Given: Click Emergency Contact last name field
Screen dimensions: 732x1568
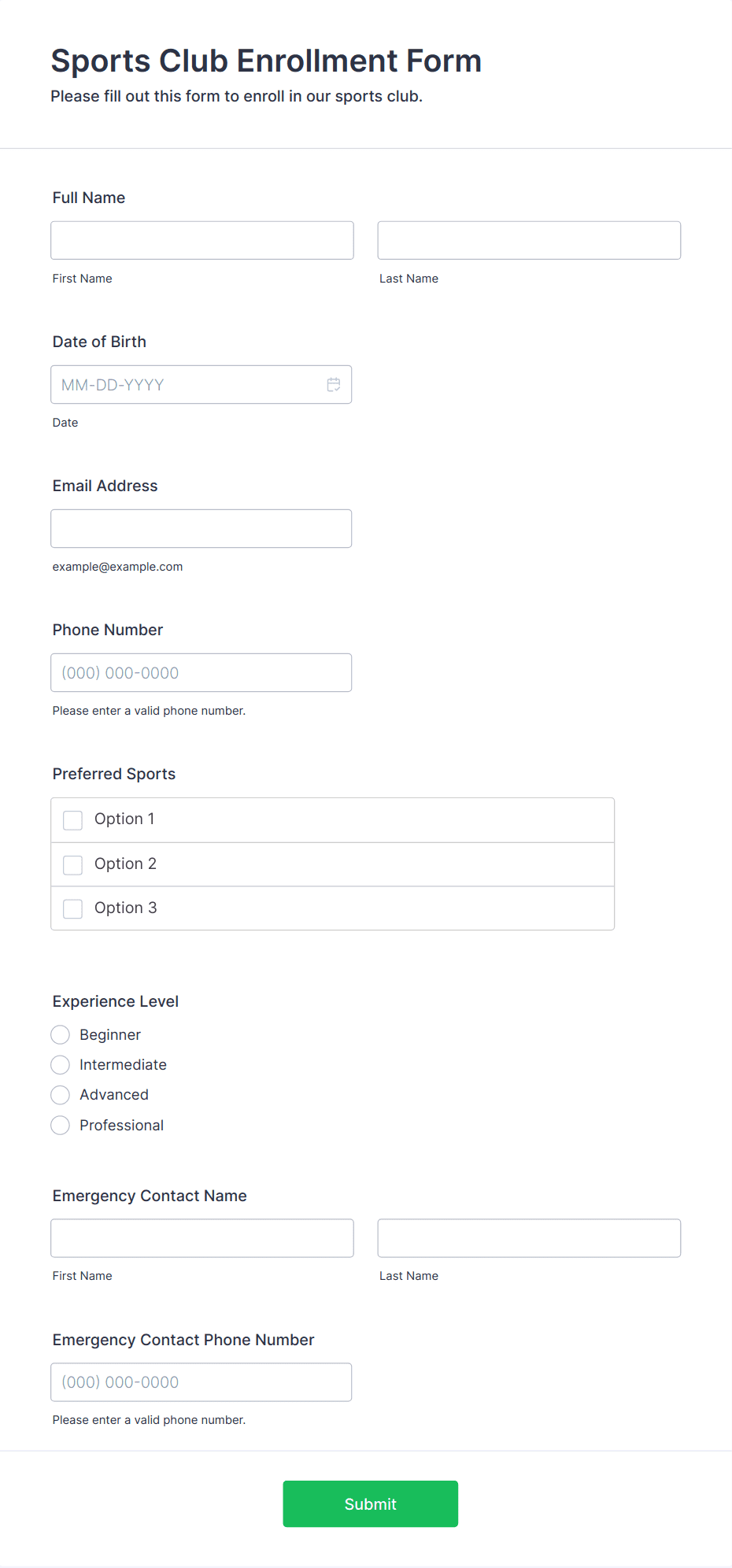Looking at the screenshot, I should pyautogui.click(x=529, y=1238).
